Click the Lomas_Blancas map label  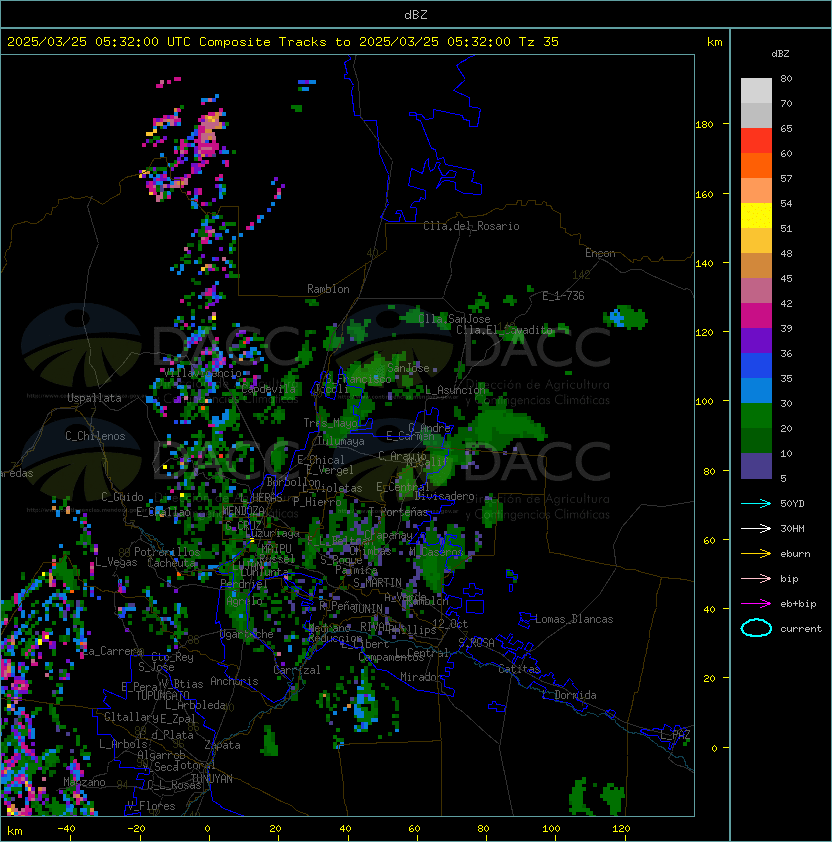574,619
